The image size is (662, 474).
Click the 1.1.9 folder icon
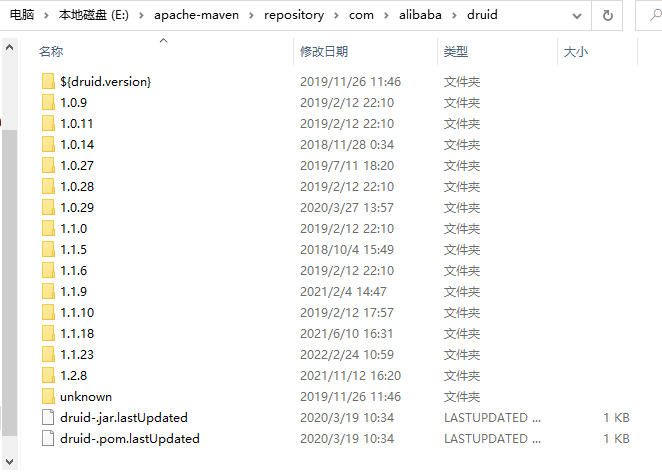(x=48, y=292)
